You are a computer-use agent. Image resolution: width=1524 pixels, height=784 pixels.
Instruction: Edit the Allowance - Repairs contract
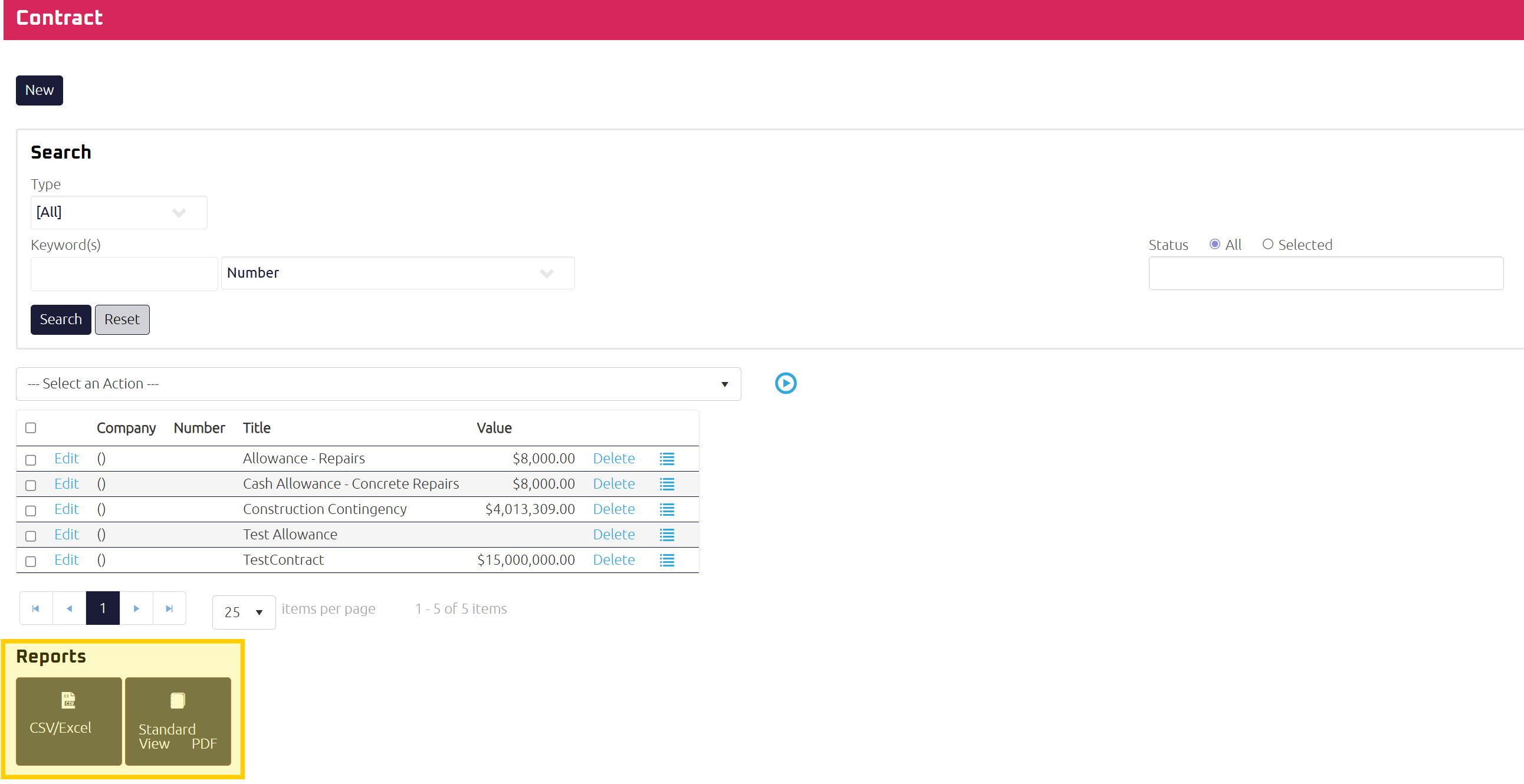[66, 459]
